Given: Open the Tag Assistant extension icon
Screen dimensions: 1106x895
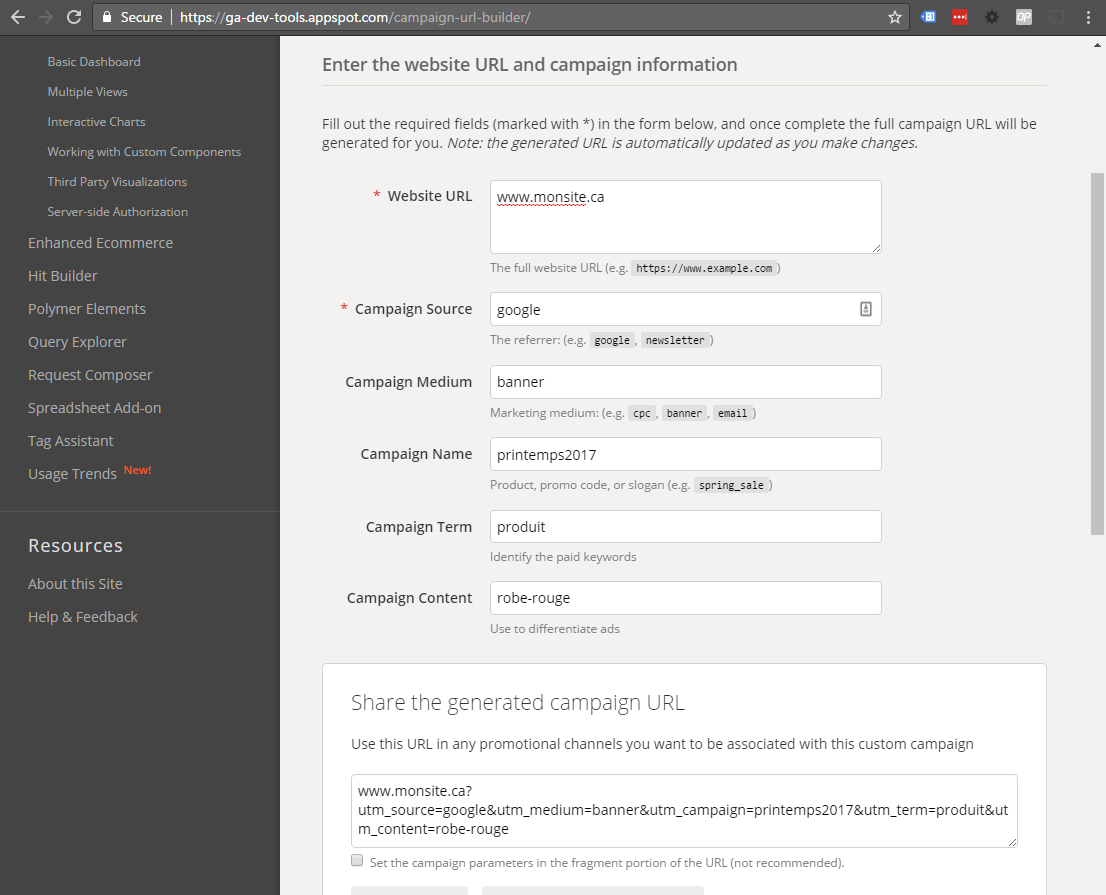Looking at the screenshot, I should tap(928, 17).
